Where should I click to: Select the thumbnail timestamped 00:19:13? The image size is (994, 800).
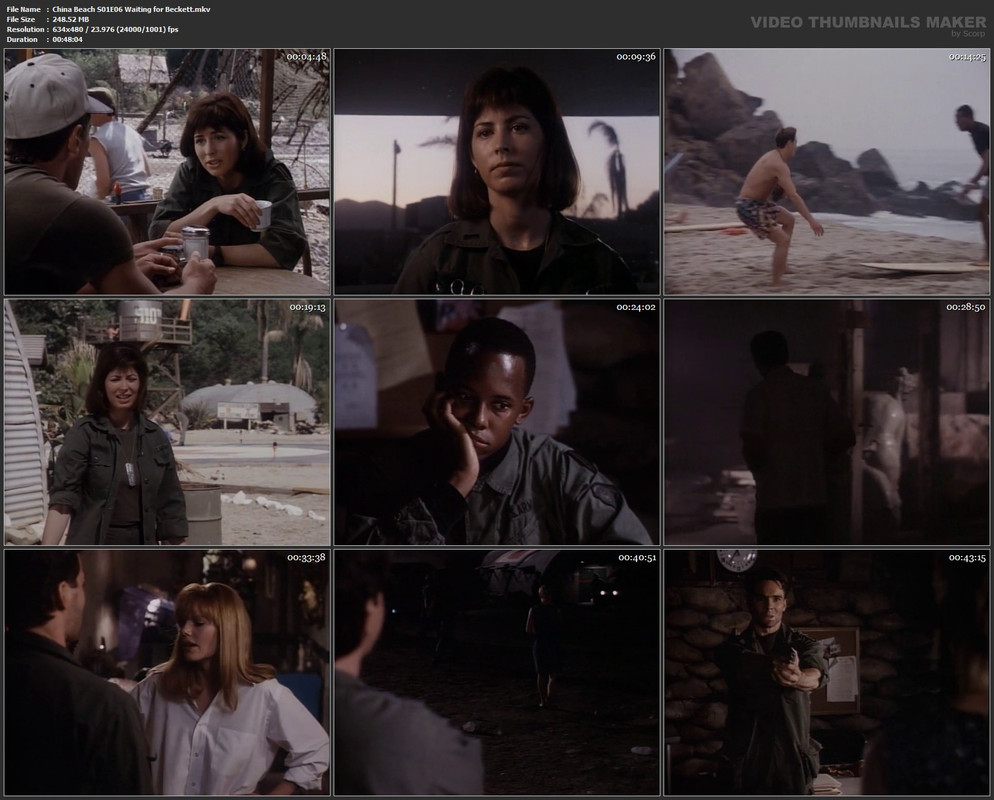tap(167, 422)
